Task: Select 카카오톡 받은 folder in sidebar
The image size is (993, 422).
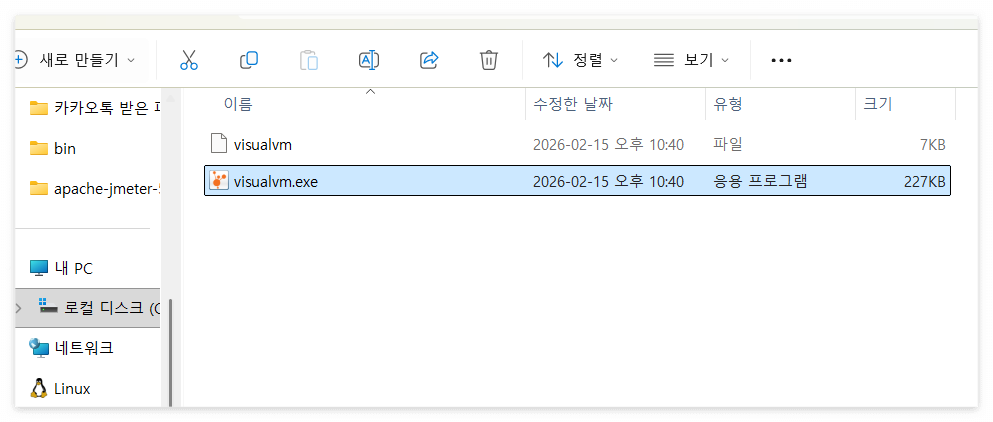Action: (106, 109)
